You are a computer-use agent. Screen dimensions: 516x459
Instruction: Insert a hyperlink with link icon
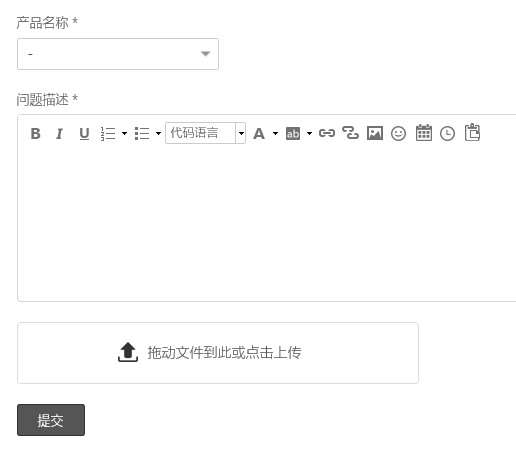click(327, 133)
